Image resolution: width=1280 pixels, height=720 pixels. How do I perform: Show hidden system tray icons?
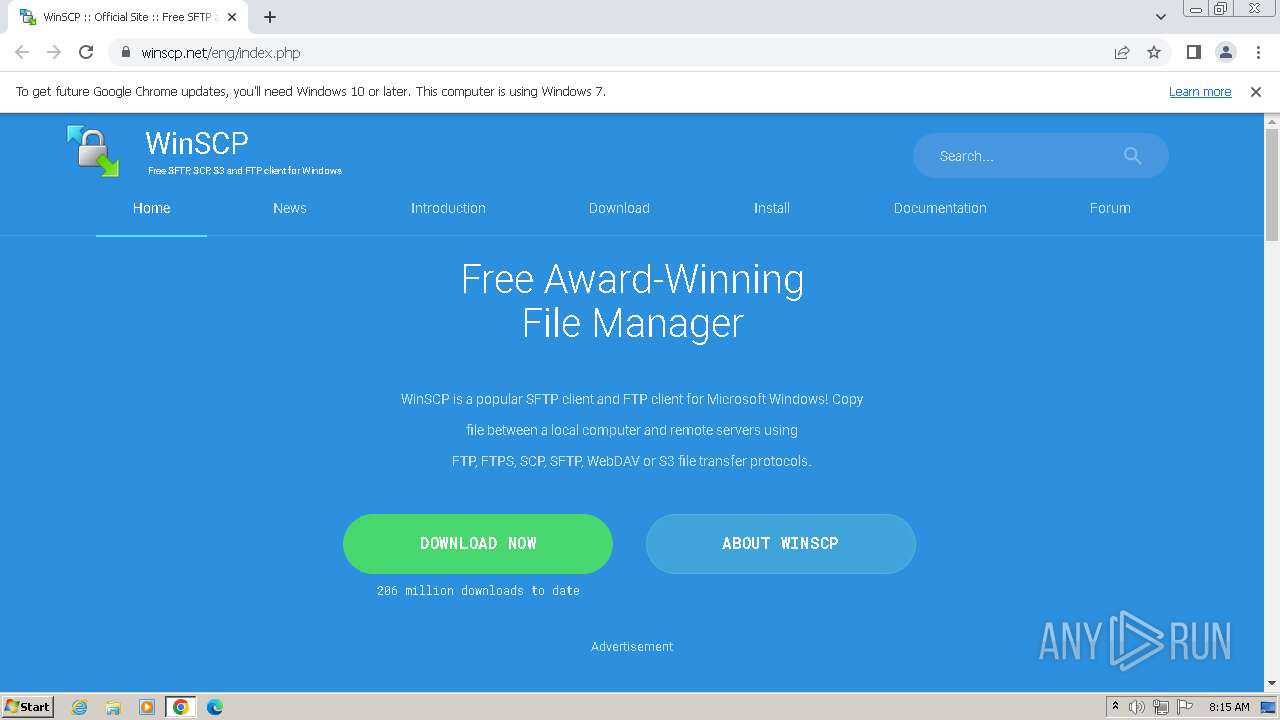click(1115, 707)
